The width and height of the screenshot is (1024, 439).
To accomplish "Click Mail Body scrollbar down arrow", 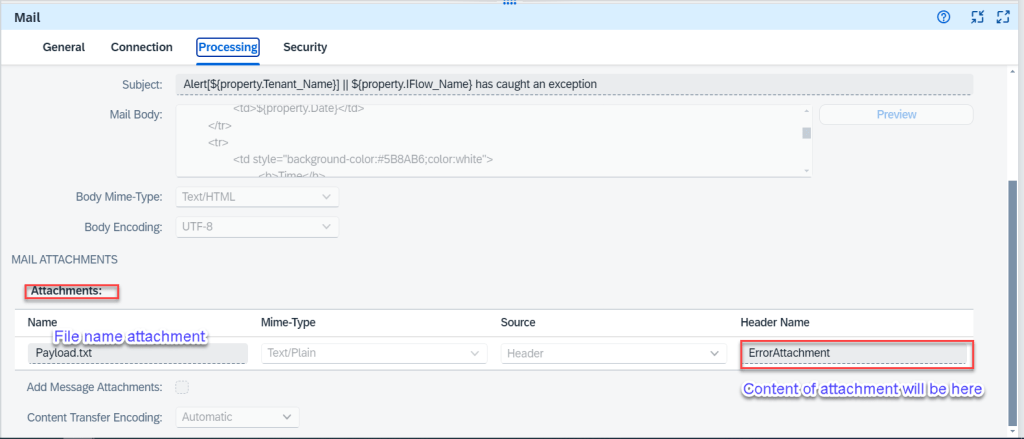I will click(x=806, y=170).
